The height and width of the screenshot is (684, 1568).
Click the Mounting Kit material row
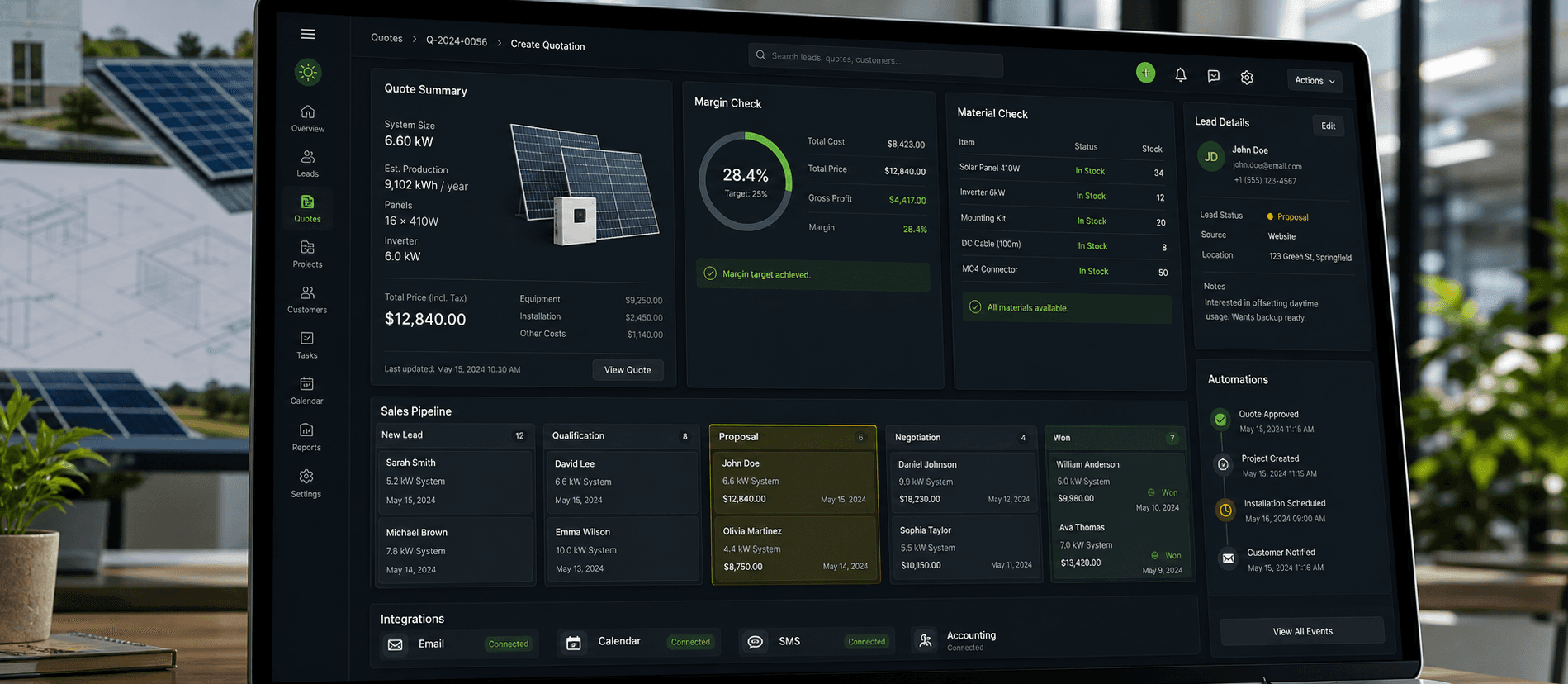[x=1063, y=220]
